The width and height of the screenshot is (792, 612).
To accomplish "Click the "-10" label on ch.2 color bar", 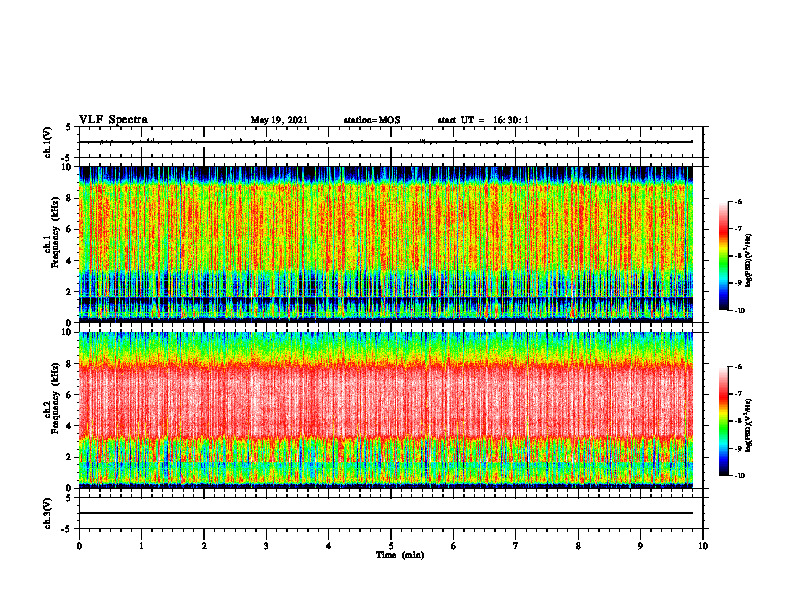I will pyautogui.click(x=739, y=476).
